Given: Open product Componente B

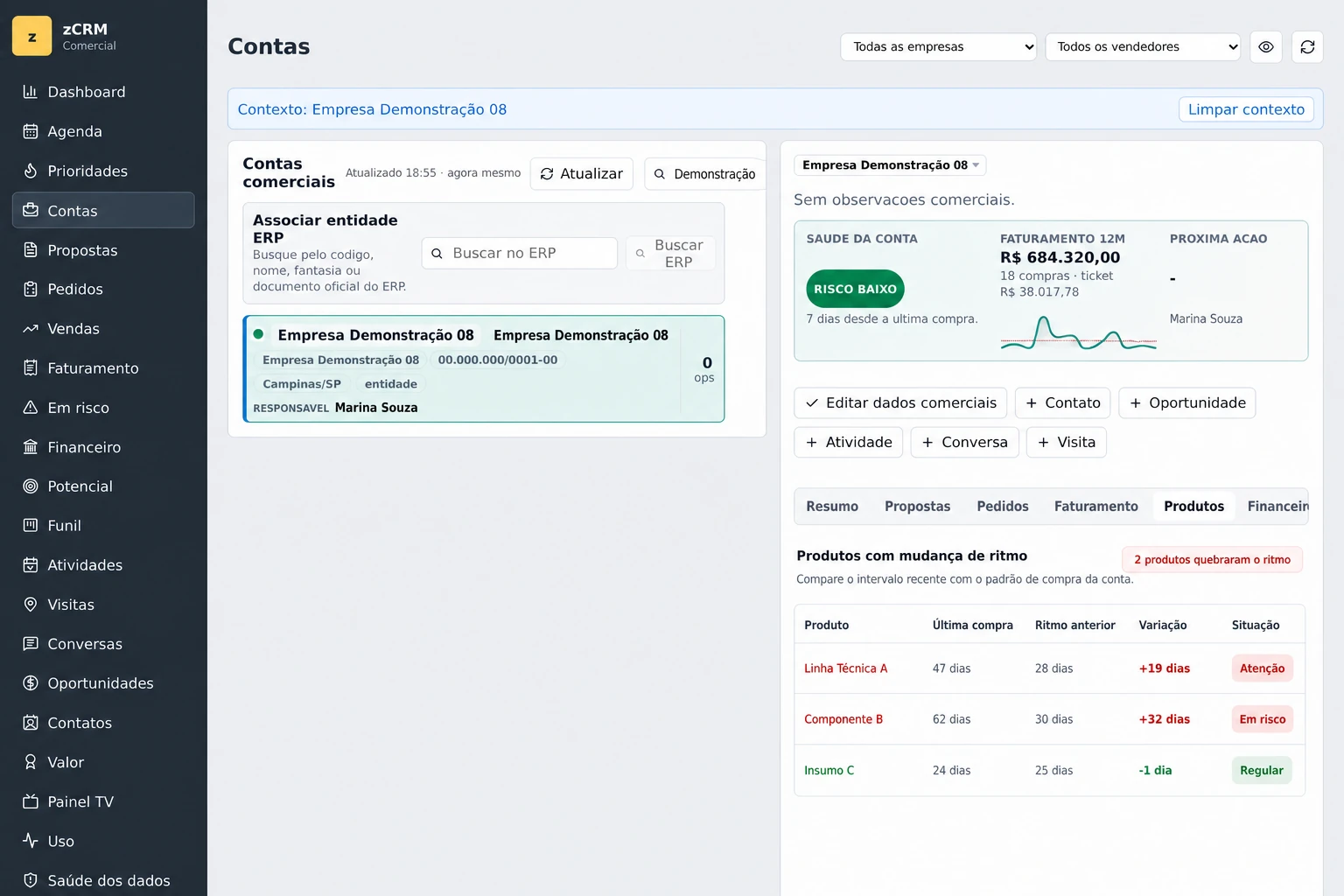Looking at the screenshot, I should (x=843, y=719).
